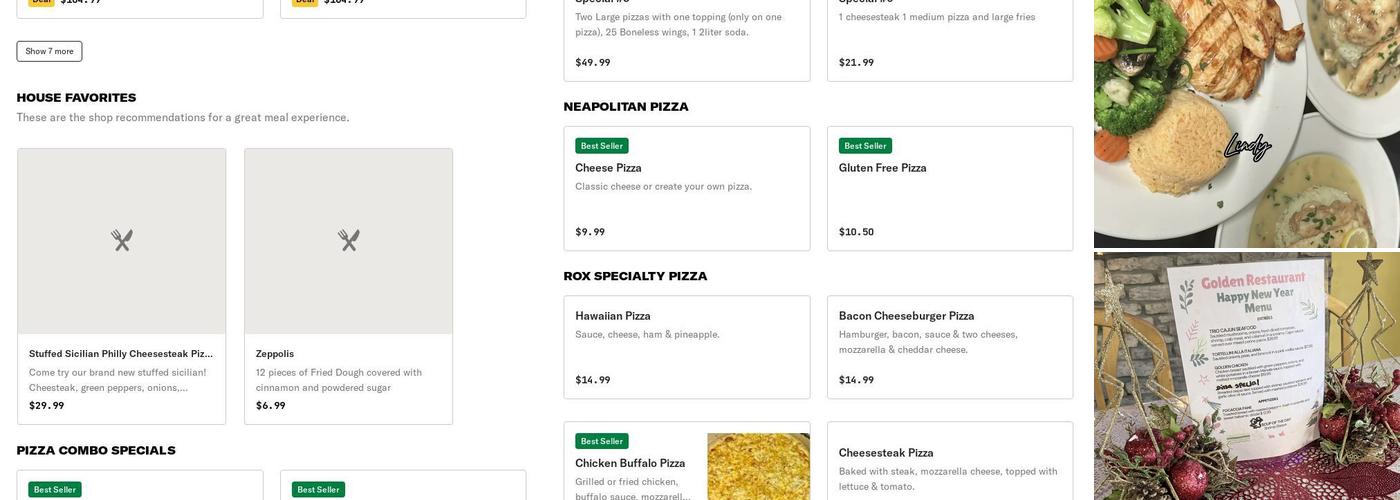Select the Gluten Free Pizza card
1400x500 pixels.
[x=949, y=198]
